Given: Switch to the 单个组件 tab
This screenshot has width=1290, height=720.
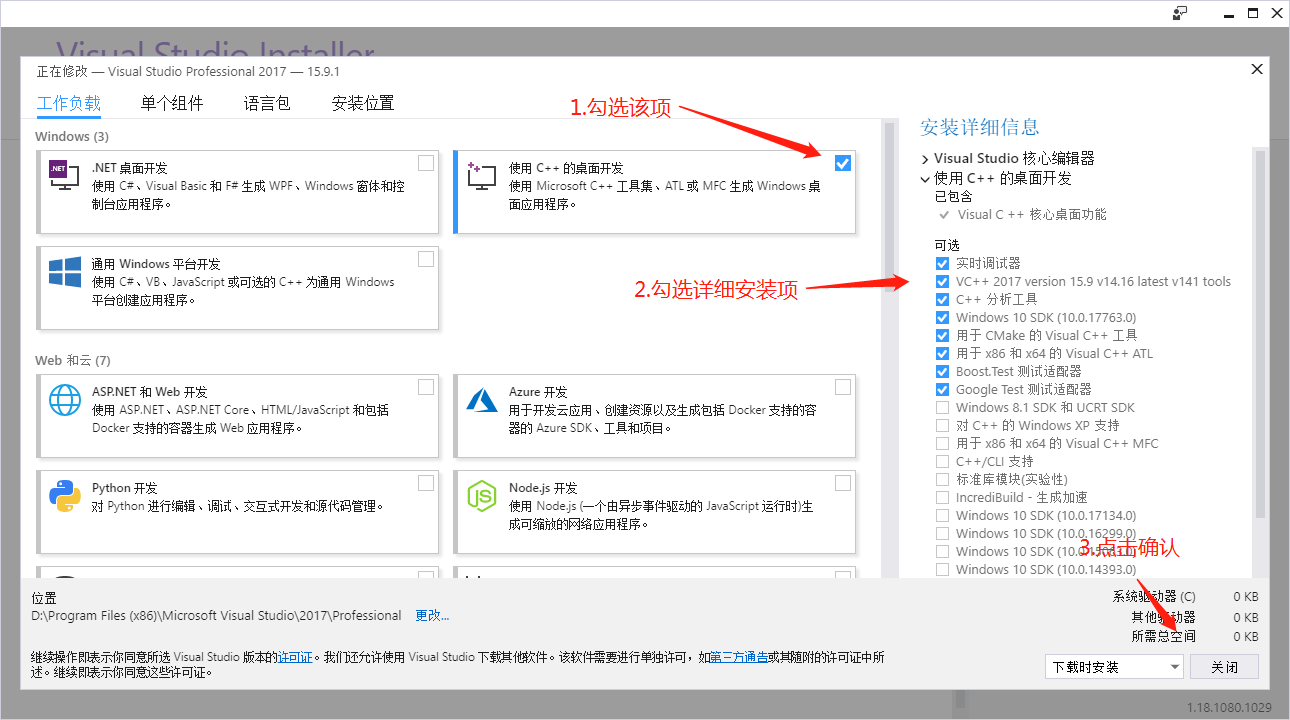Looking at the screenshot, I should [172, 103].
